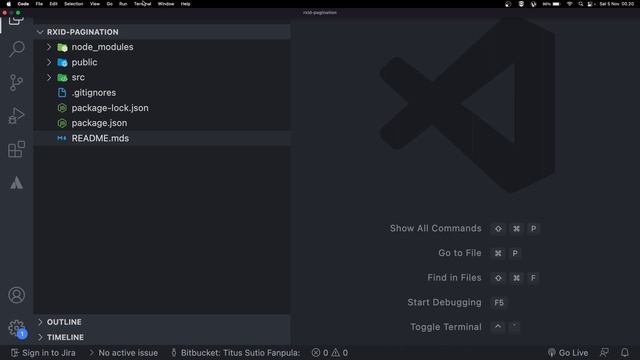
Task: Open the Selection menu
Action: 73,4
